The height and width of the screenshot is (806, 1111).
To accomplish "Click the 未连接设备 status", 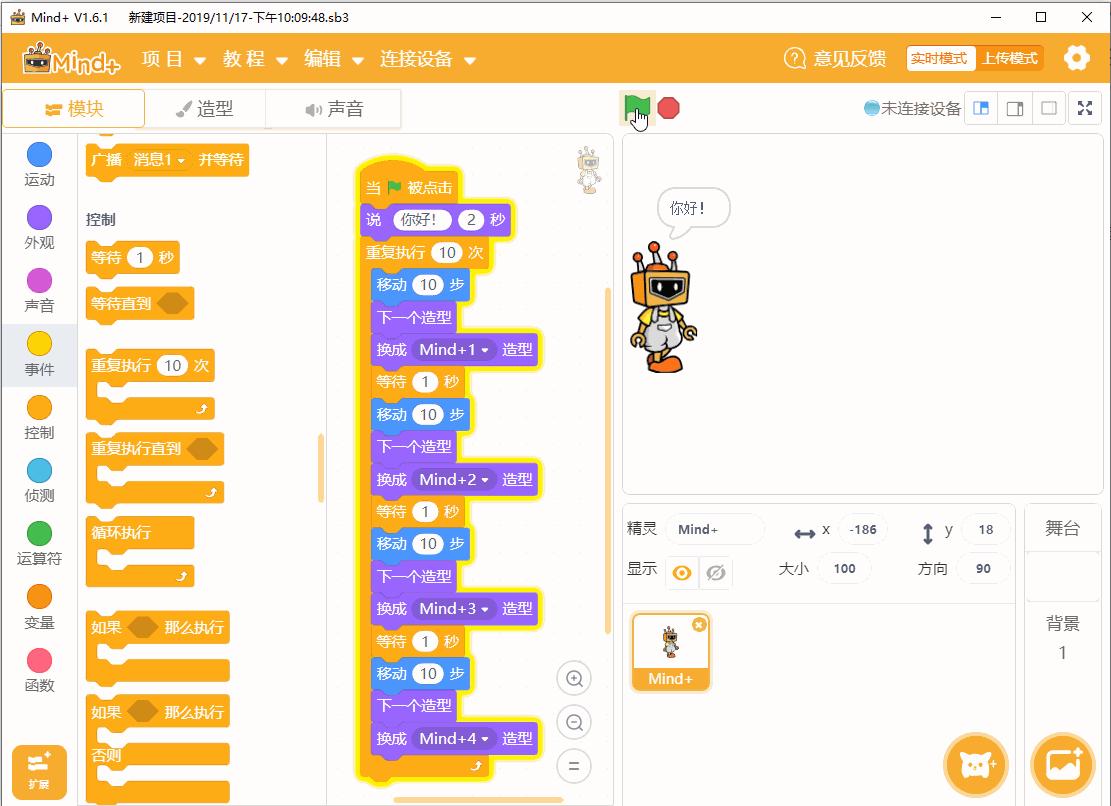I will click(x=913, y=108).
